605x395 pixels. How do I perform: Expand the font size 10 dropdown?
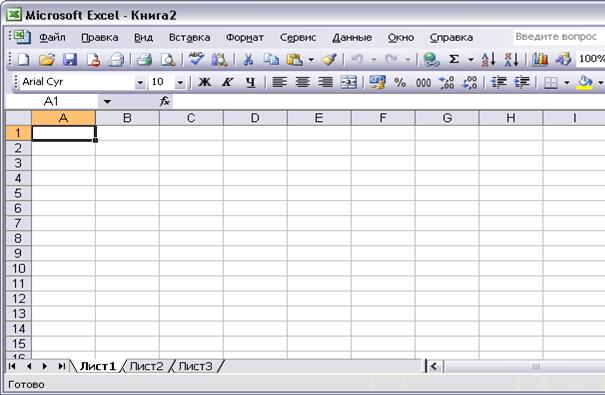[180, 82]
